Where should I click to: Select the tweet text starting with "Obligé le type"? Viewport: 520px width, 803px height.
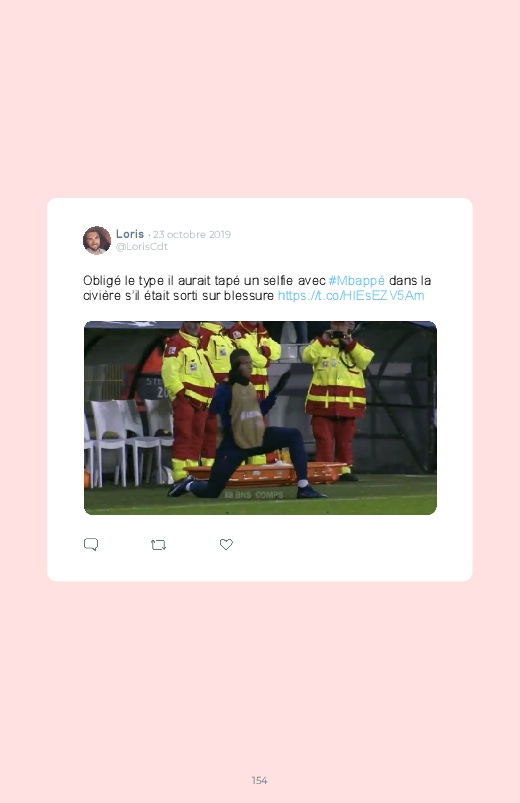pos(257,288)
